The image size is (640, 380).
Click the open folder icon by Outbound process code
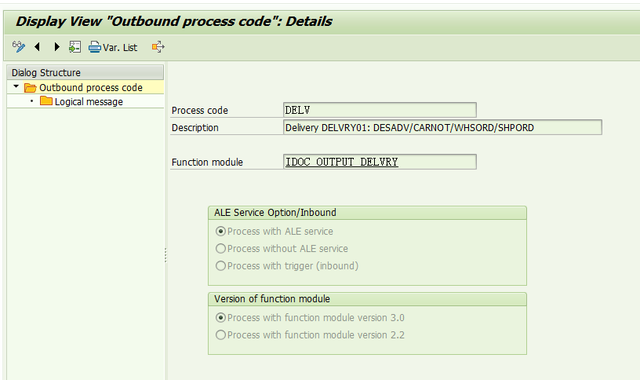30,87
